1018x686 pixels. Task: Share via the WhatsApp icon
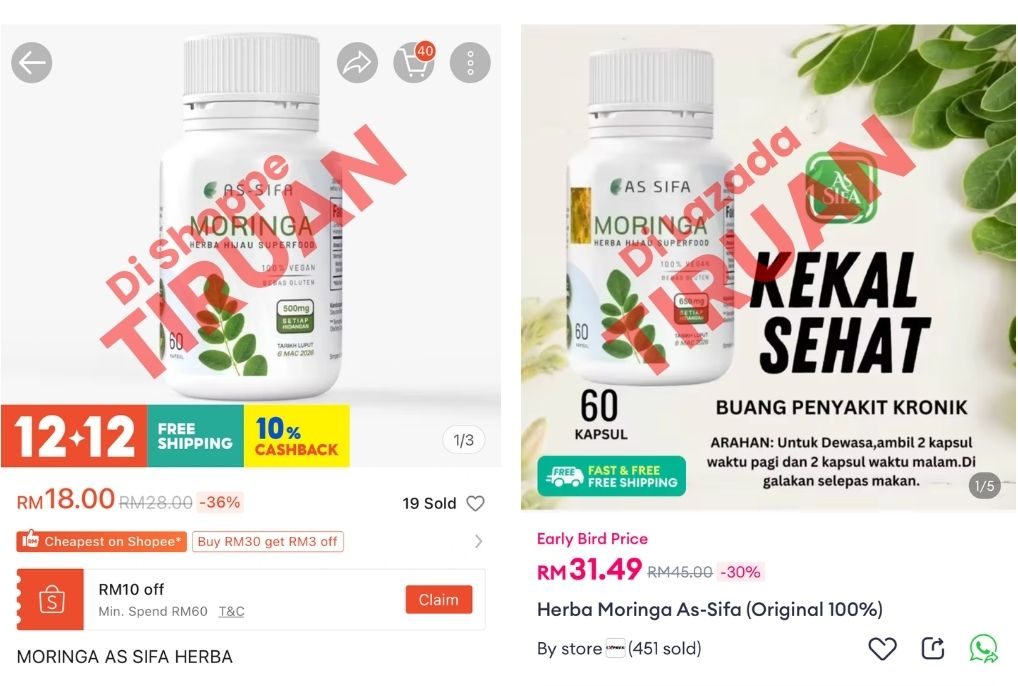(984, 648)
